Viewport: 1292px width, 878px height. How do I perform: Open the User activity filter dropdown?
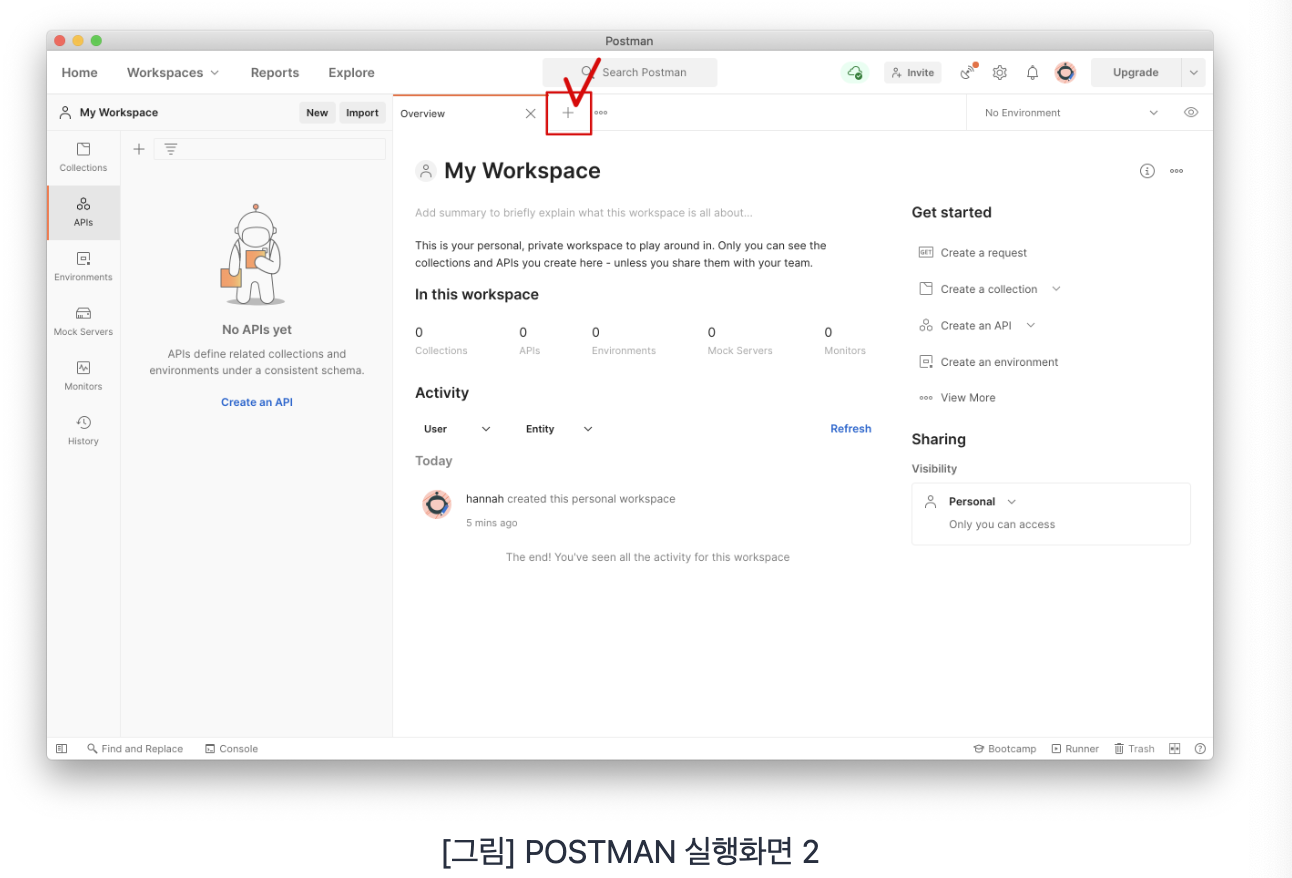[x=457, y=429]
